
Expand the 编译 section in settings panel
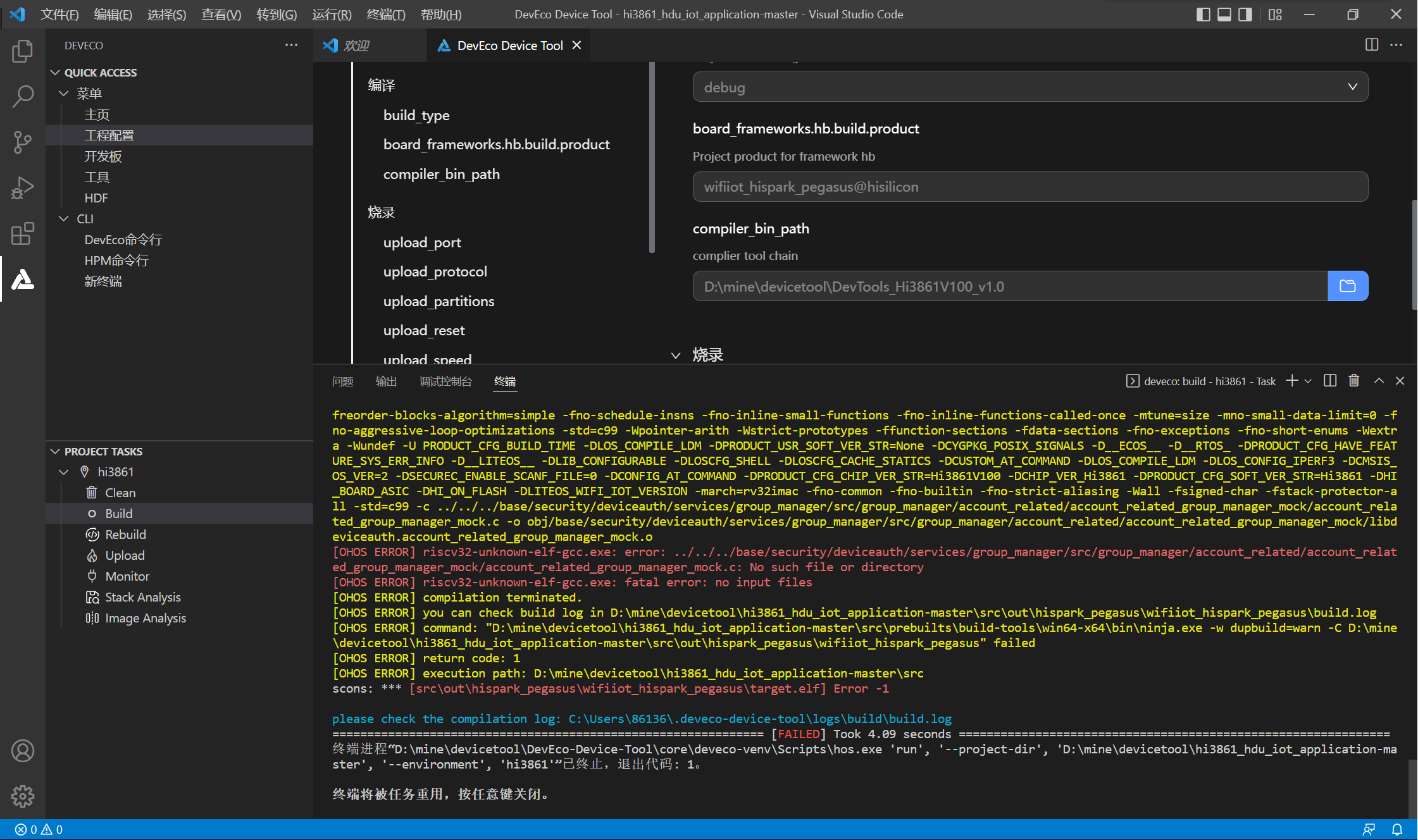[382, 85]
